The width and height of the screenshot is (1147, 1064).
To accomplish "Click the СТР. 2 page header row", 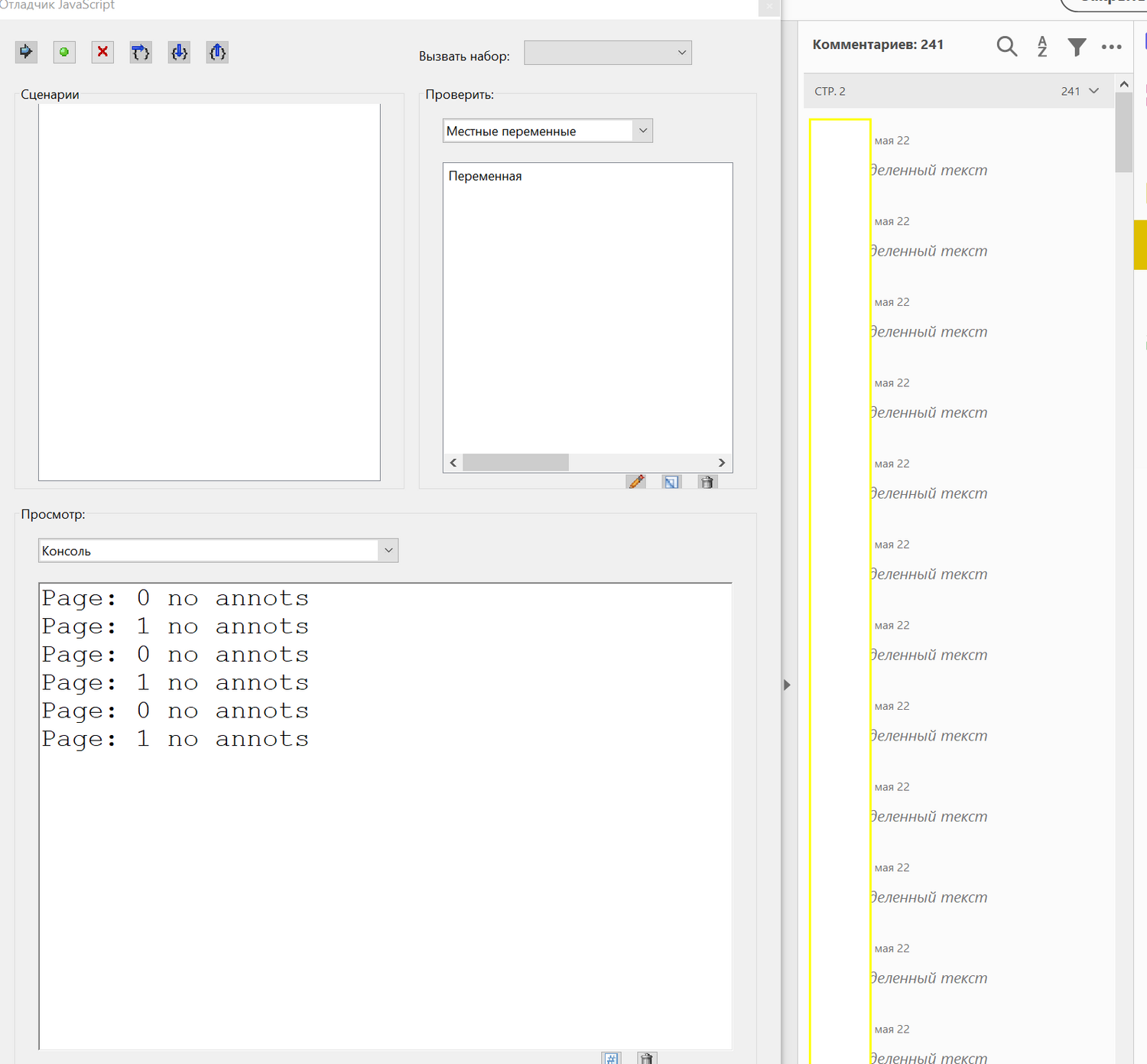I will [x=959, y=91].
